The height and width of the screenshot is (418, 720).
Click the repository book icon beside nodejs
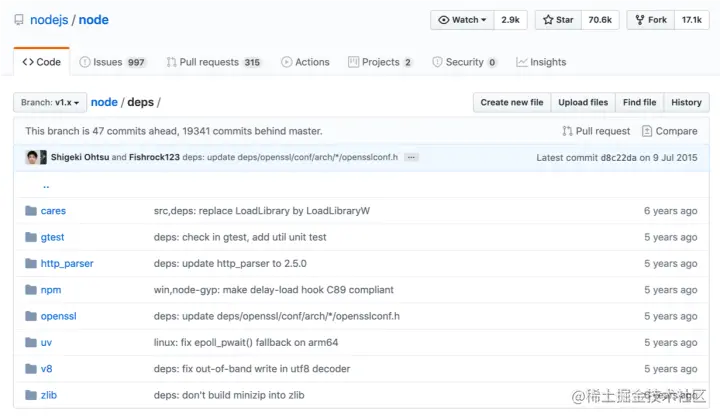pos(19,20)
